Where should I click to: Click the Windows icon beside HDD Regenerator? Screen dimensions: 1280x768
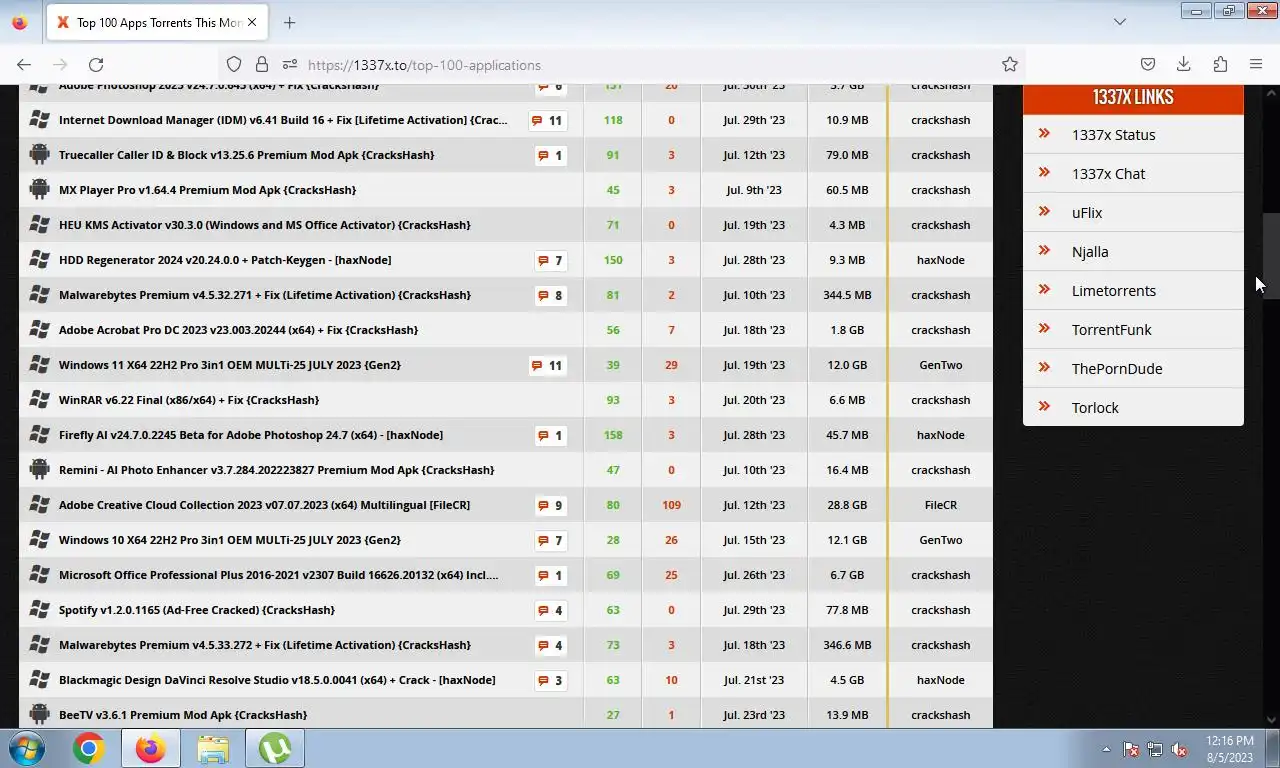pos(39,259)
